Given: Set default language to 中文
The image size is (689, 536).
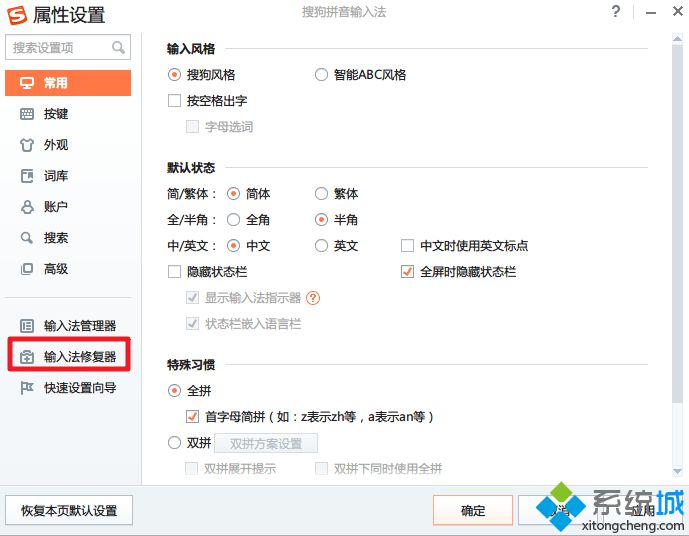Looking at the screenshot, I should [x=233, y=245].
